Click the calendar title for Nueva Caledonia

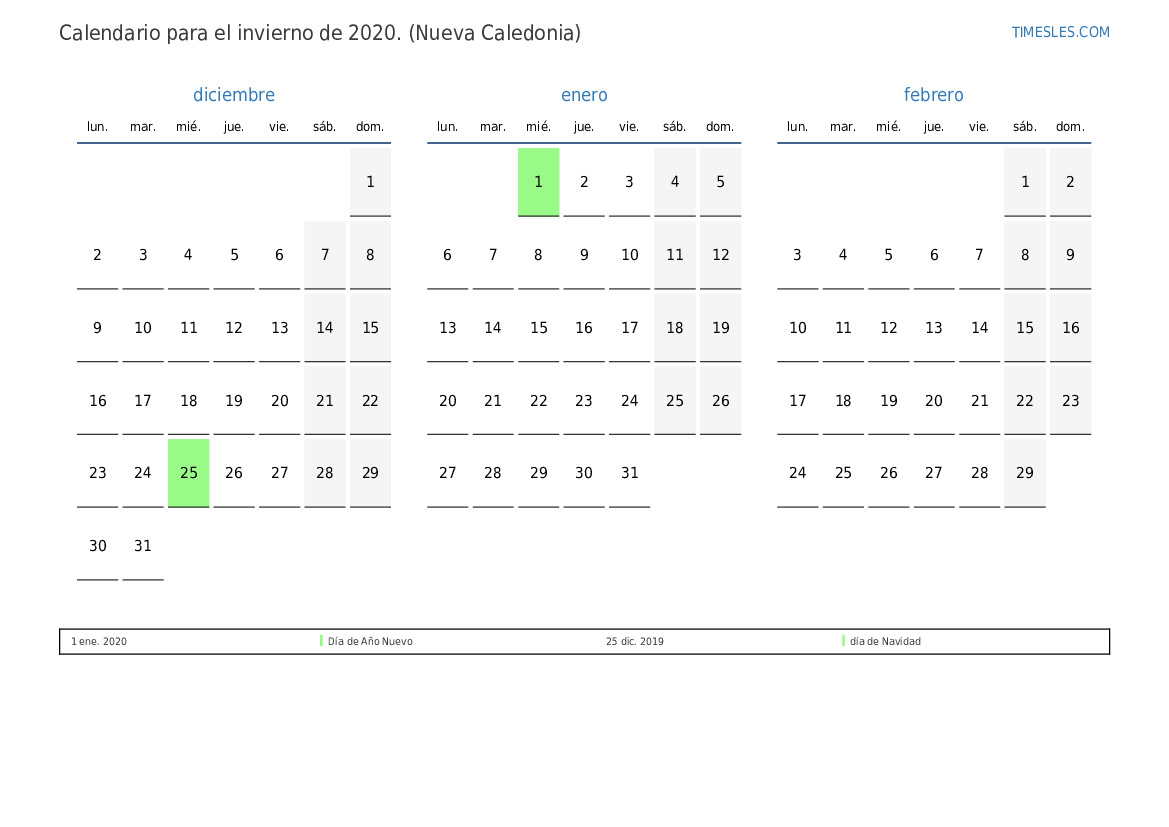click(320, 33)
